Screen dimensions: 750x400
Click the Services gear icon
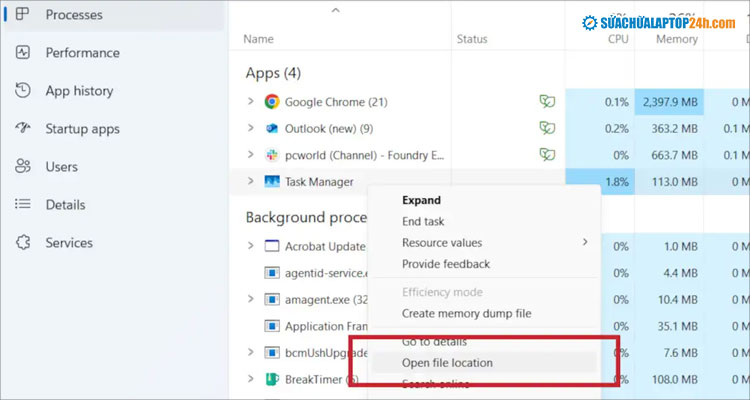point(23,243)
